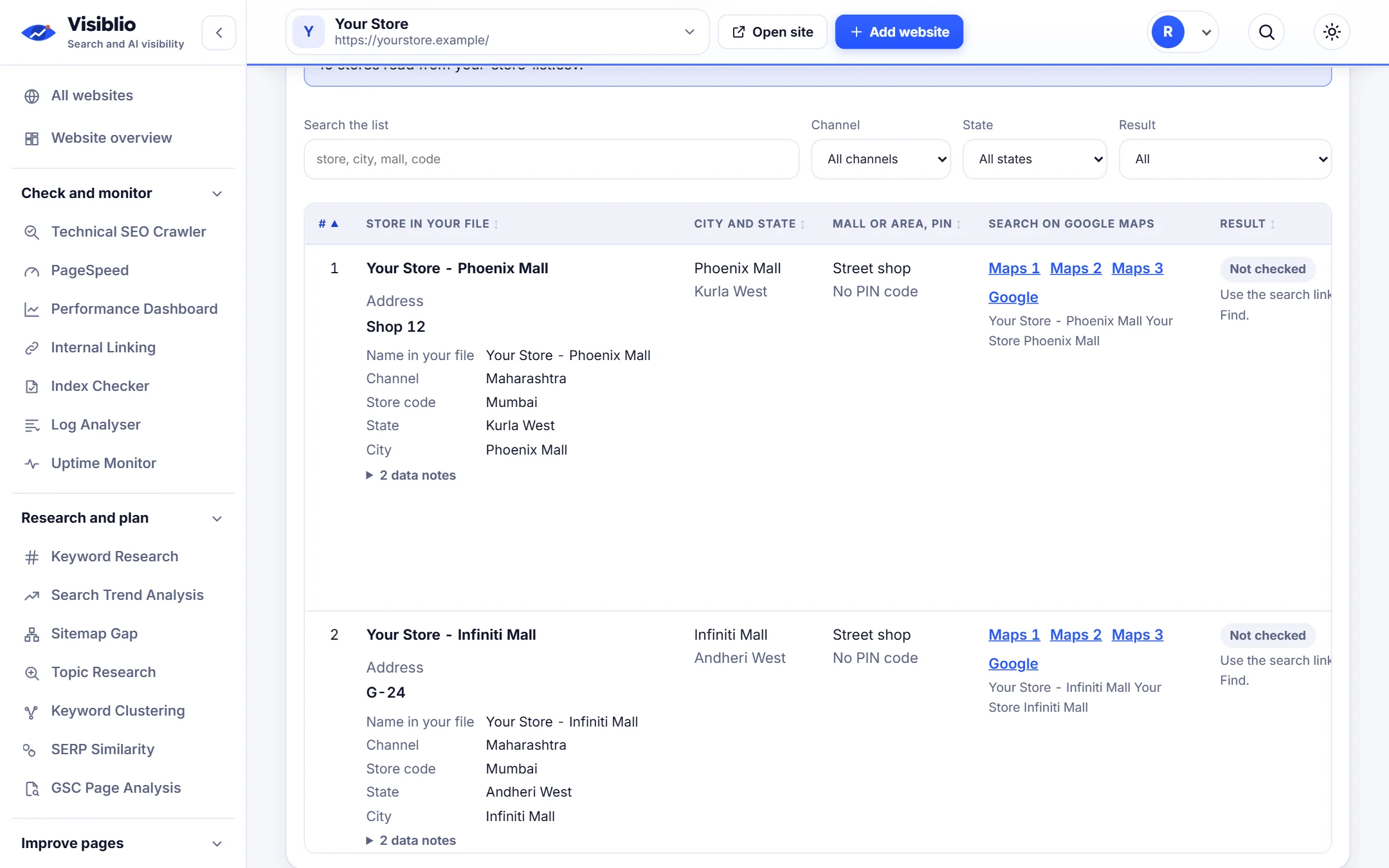The image size is (1389, 868).
Task: Click the Keyword Research hash icon
Action: 32,557
